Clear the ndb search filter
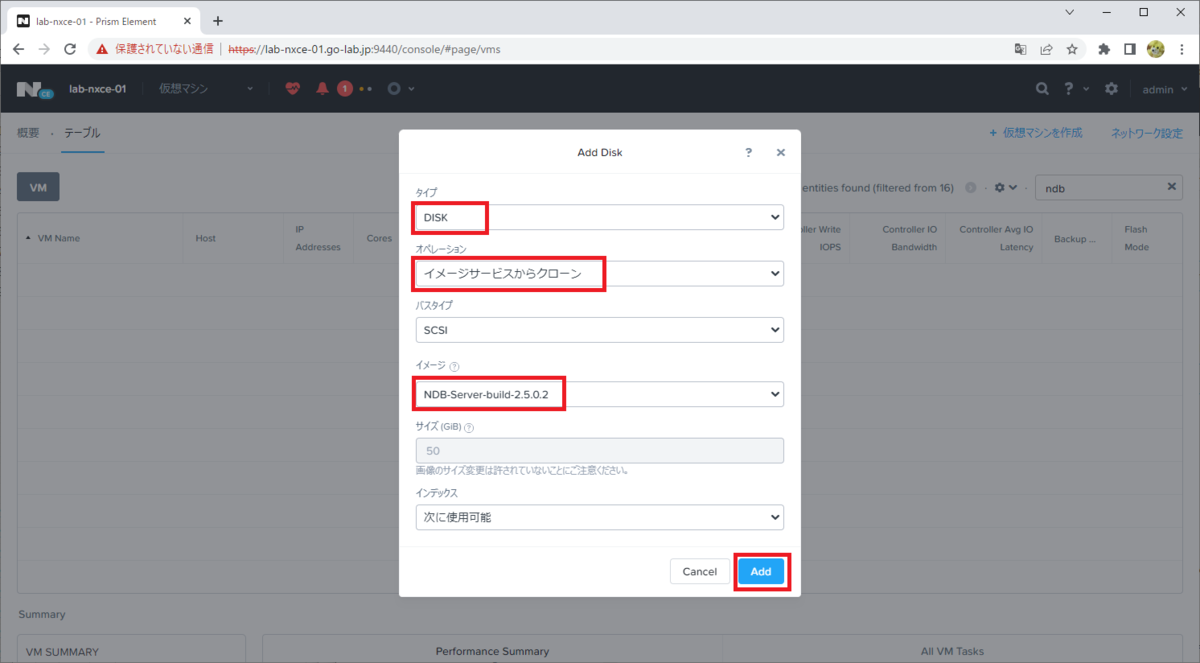Viewport: 1200px width, 663px height. click(x=1172, y=186)
